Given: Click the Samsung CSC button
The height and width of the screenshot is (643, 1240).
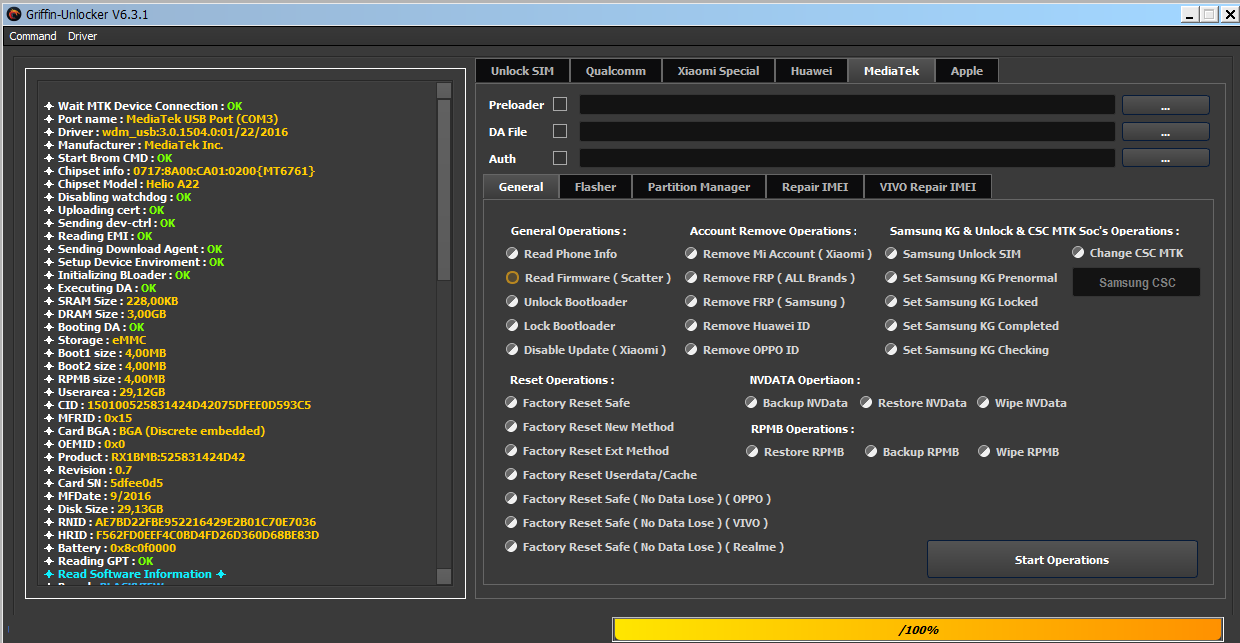Looking at the screenshot, I should coord(1137,283).
